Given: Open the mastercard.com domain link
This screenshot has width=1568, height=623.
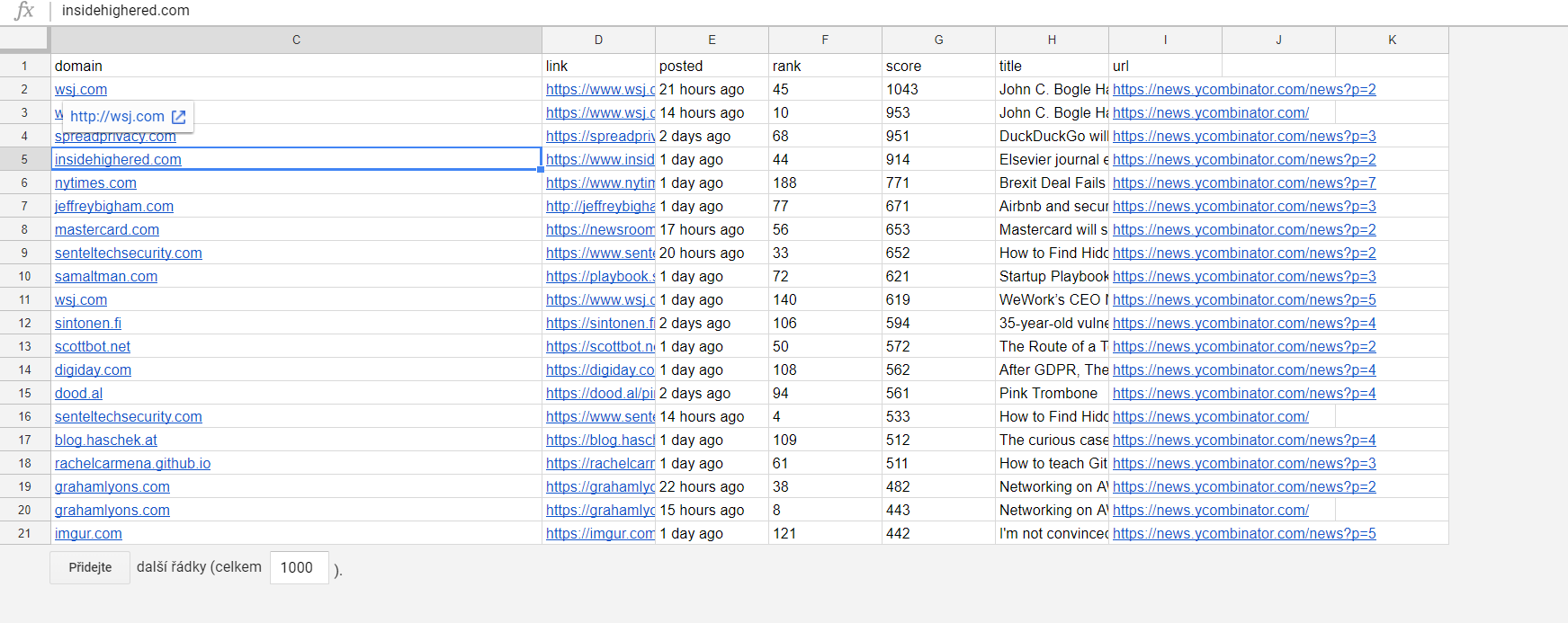Looking at the screenshot, I should click(x=107, y=229).
